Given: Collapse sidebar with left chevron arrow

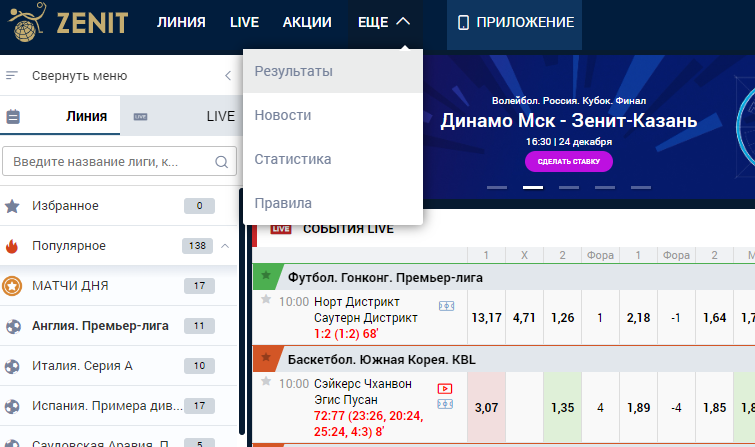Looking at the screenshot, I should click(x=228, y=76).
